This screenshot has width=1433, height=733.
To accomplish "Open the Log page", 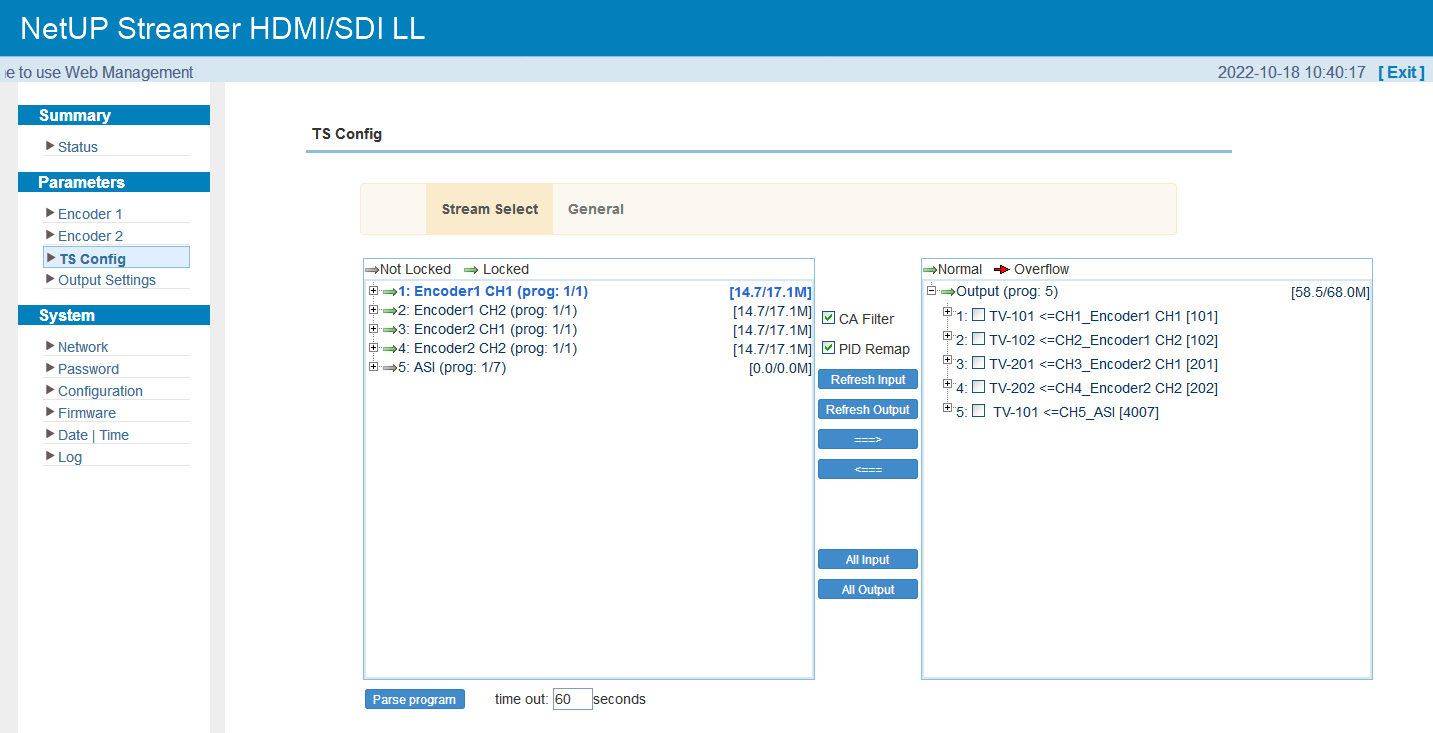I will click(70, 457).
